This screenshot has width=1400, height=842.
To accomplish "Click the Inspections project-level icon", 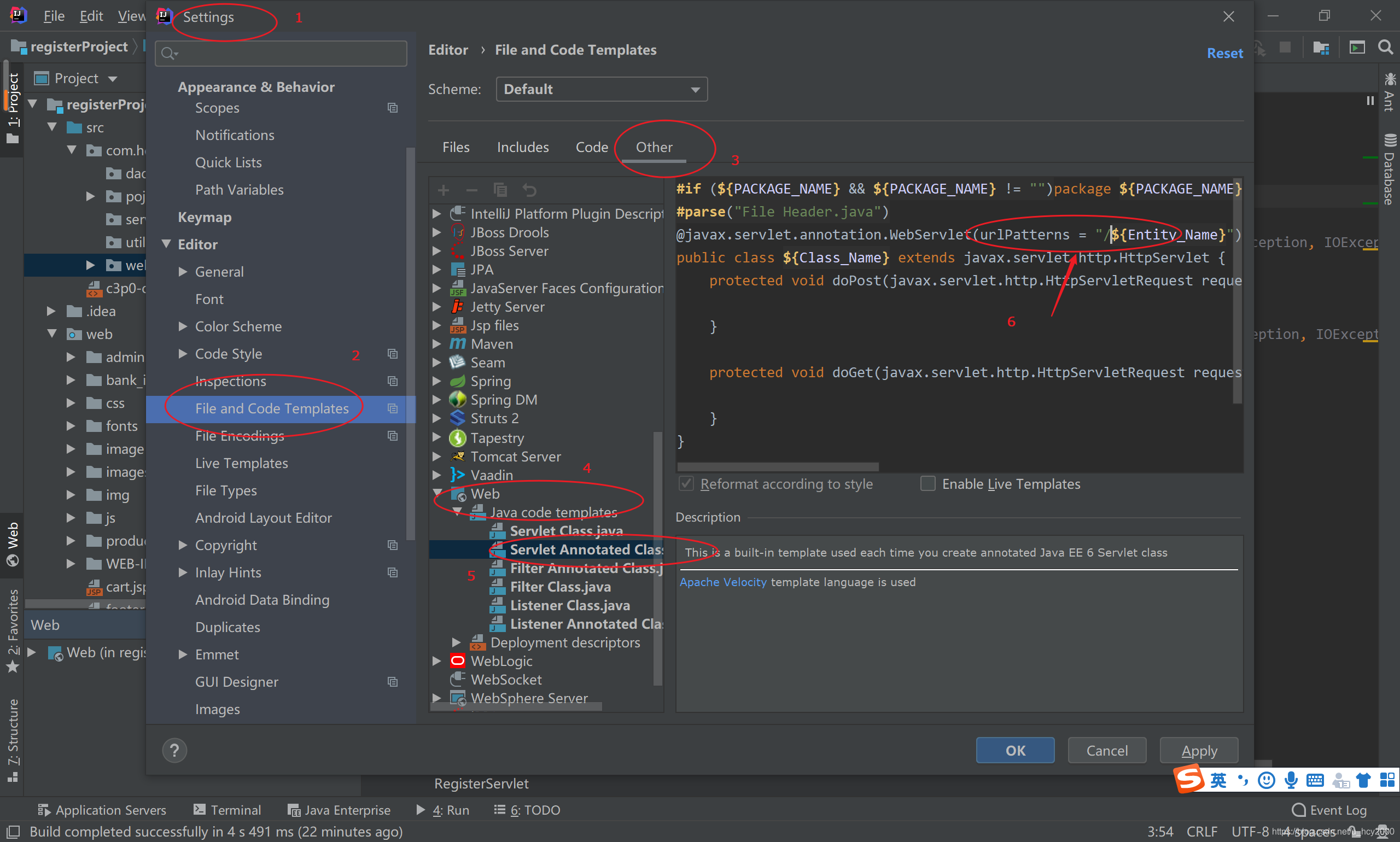I will click(392, 381).
